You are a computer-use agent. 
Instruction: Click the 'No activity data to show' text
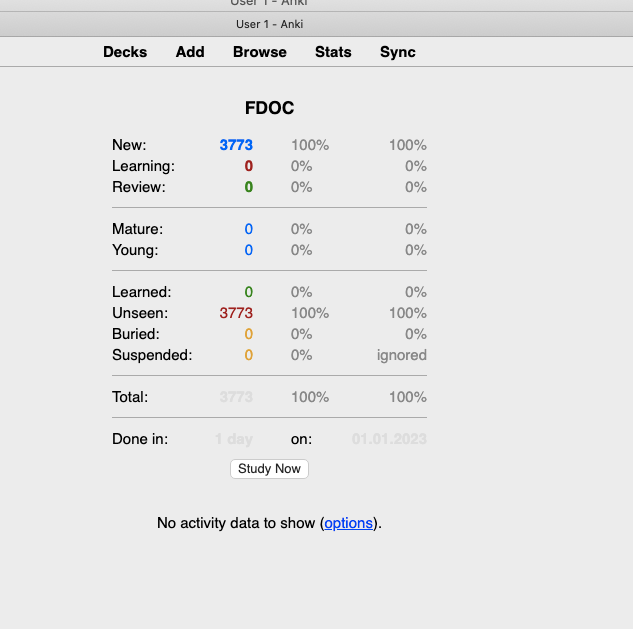tap(237, 523)
